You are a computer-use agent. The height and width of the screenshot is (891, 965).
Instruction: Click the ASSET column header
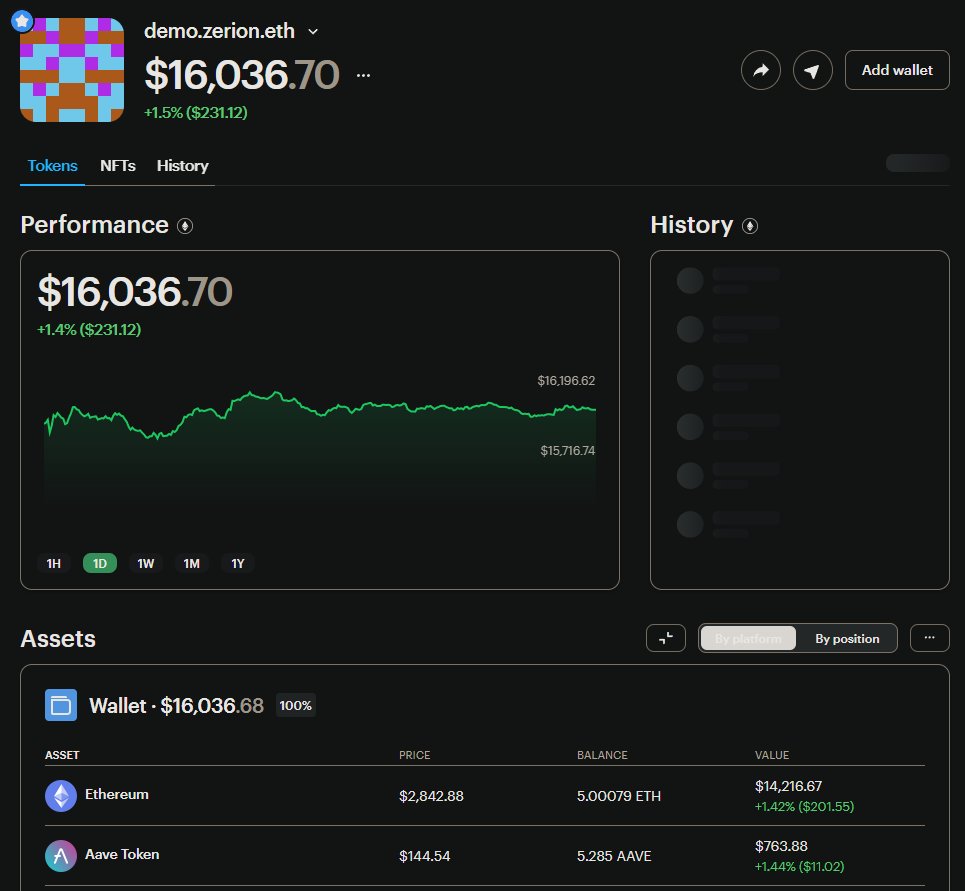[62, 755]
